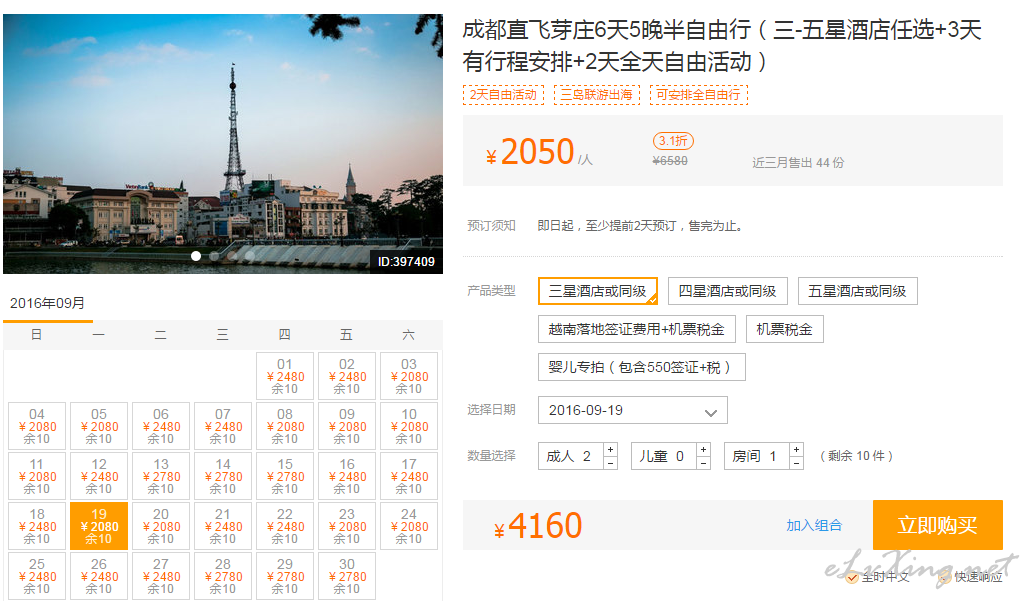Click the 3.1折 discount badge
This screenshot has height=601, width=1029.
click(x=673, y=140)
